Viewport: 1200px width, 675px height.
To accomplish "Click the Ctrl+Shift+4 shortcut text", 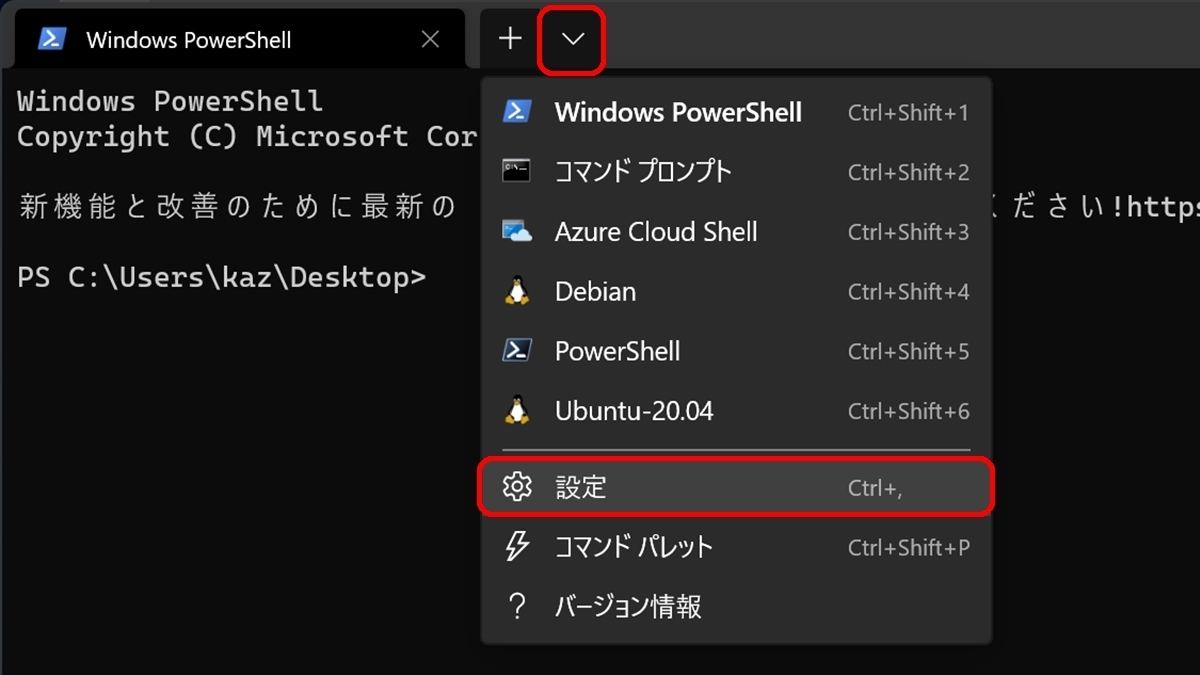I will [x=908, y=292].
